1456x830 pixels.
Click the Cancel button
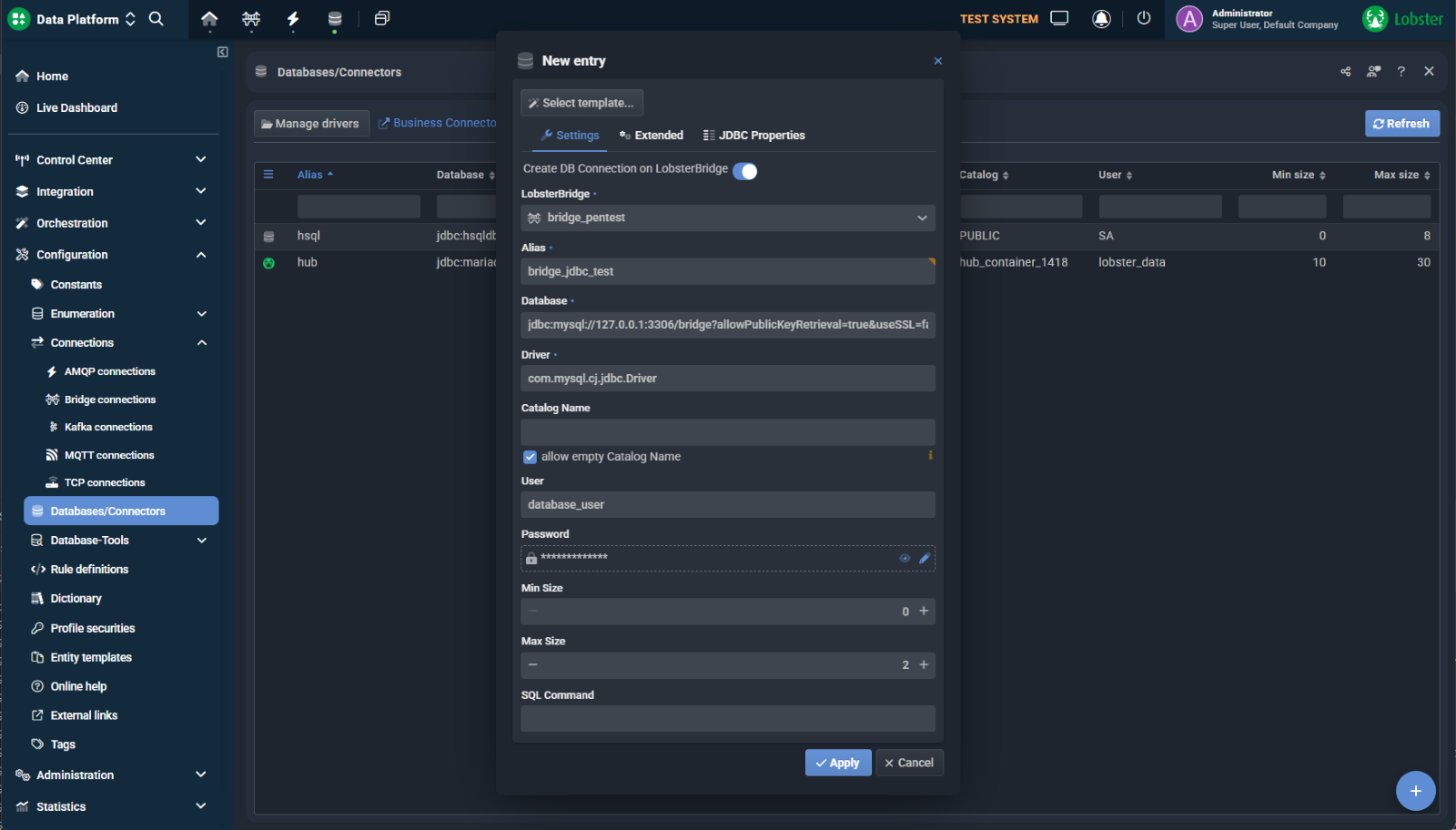(909, 764)
